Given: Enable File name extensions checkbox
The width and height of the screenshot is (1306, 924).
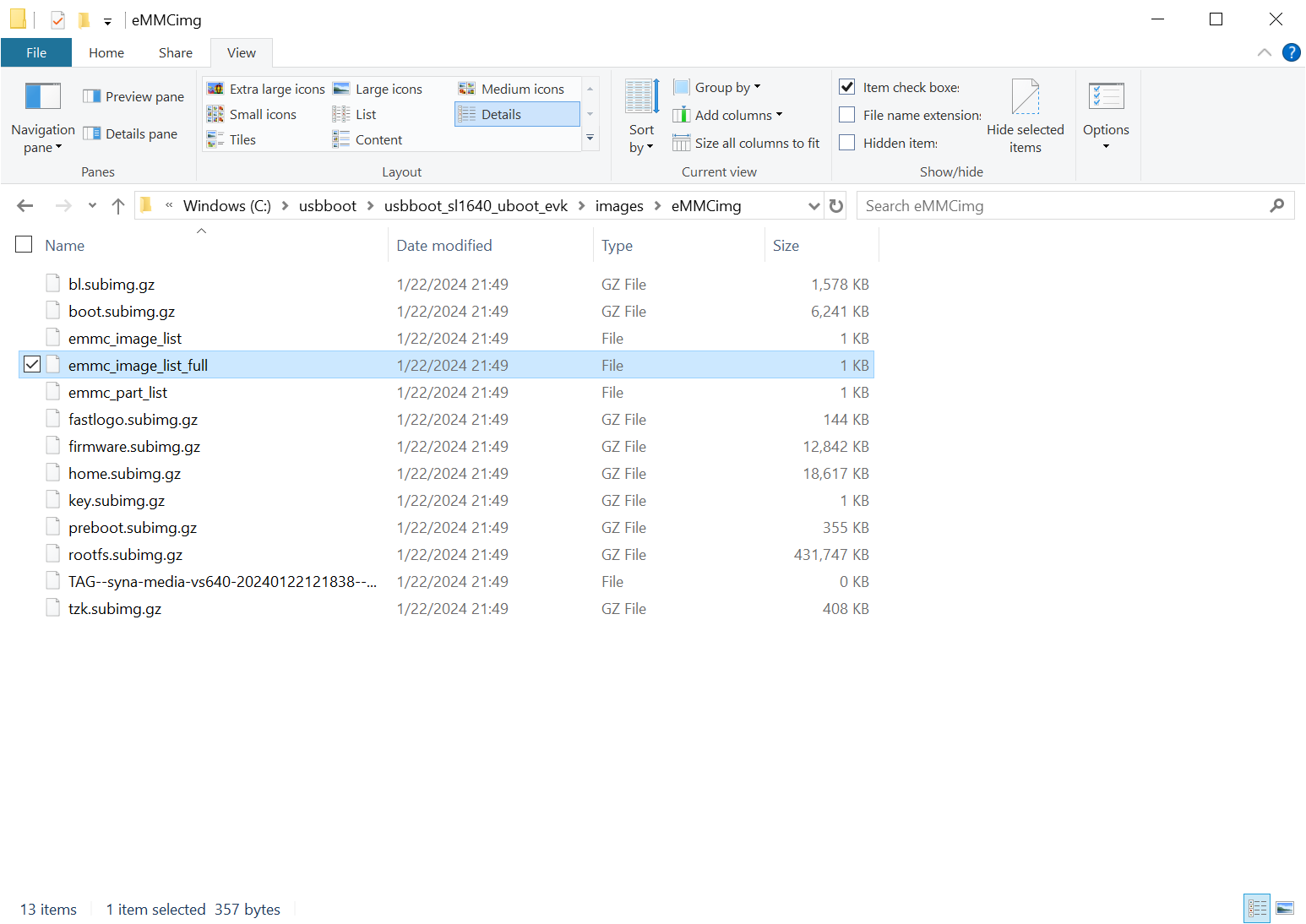Looking at the screenshot, I should [x=847, y=115].
